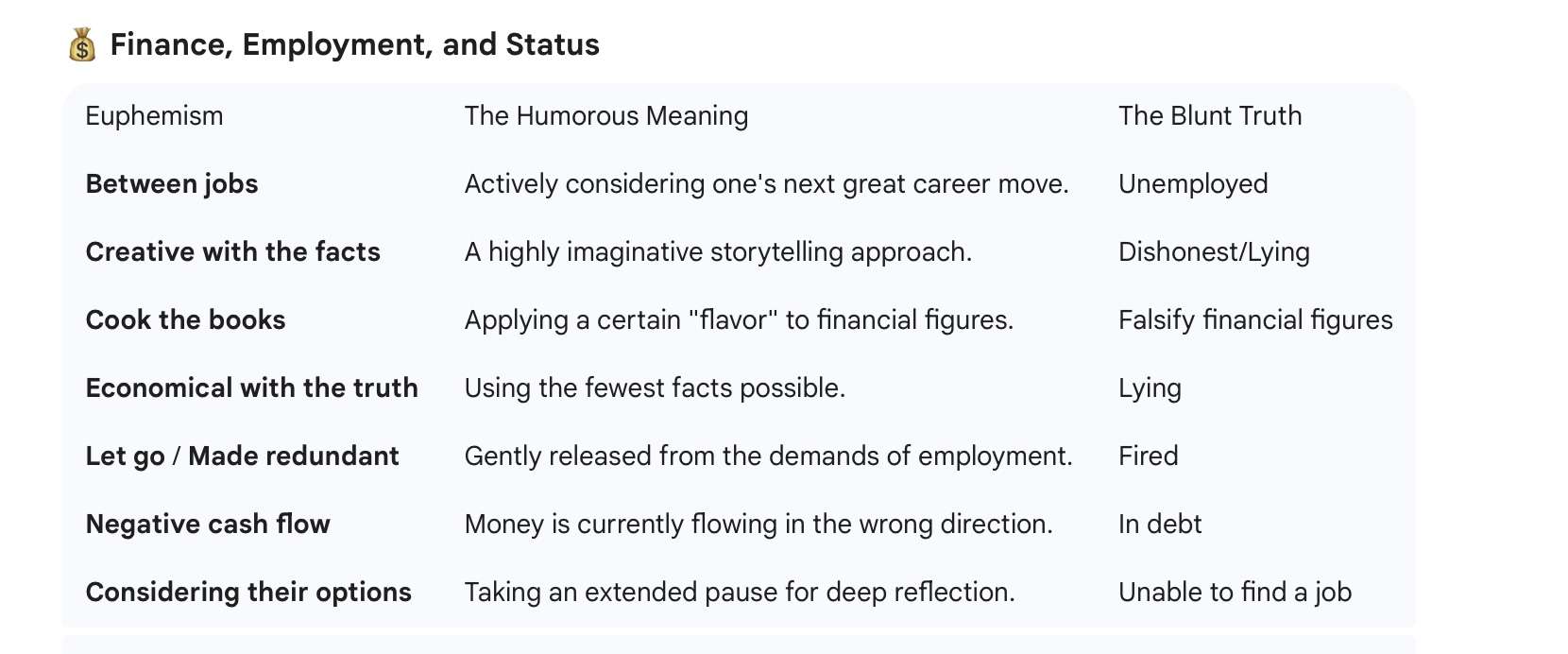The width and height of the screenshot is (1568, 654).
Task: Click the "Falsify financial figures" cell
Action: 1254,320
